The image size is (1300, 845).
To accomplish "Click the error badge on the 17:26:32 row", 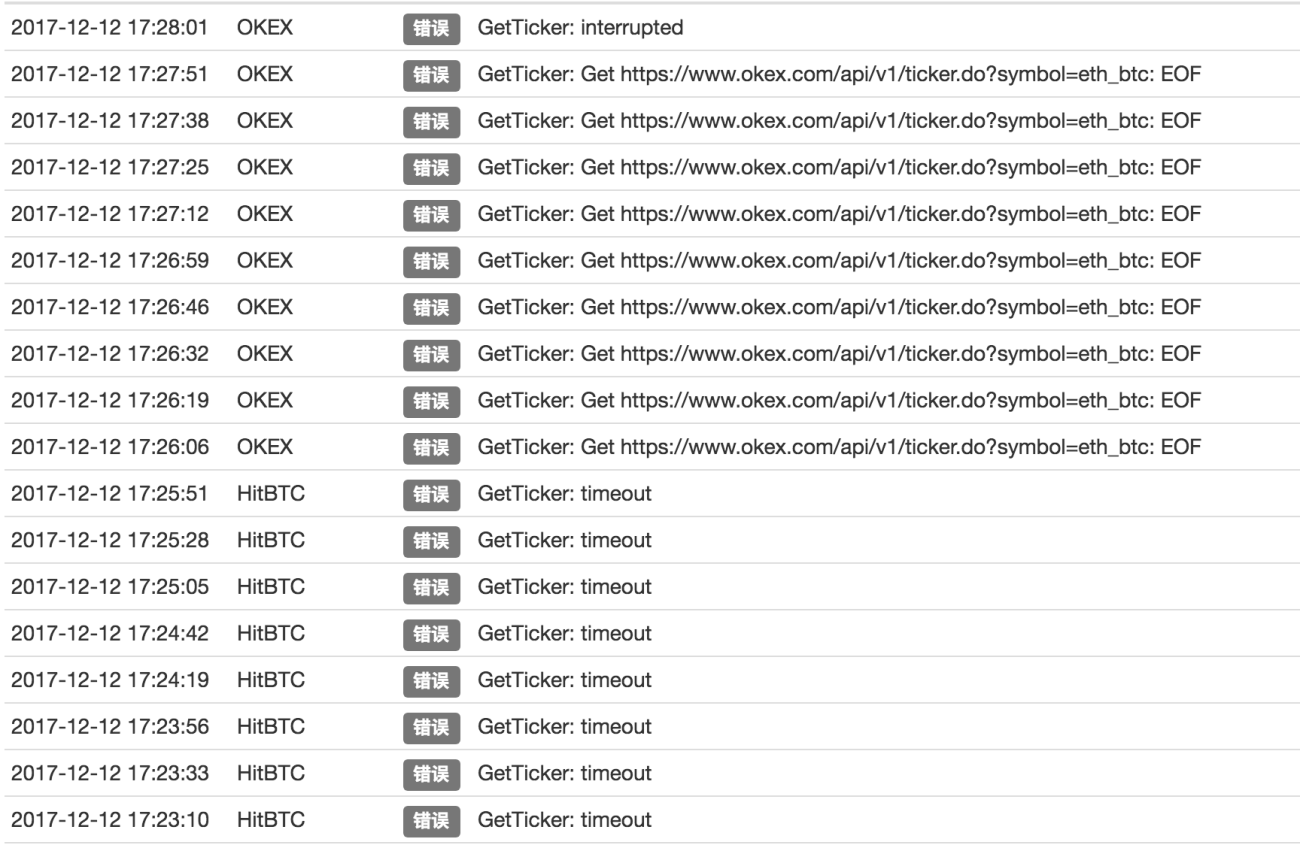I will (x=430, y=354).
